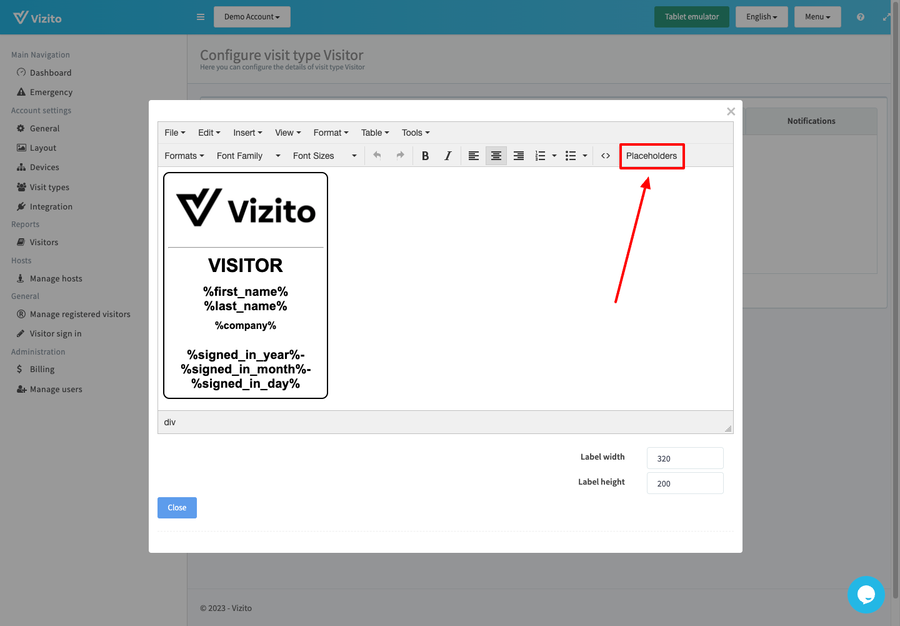Image resolution: width=900 pixels, height=626 pixels.
Task: Open the Insert menu
Action: coord(247,133)
